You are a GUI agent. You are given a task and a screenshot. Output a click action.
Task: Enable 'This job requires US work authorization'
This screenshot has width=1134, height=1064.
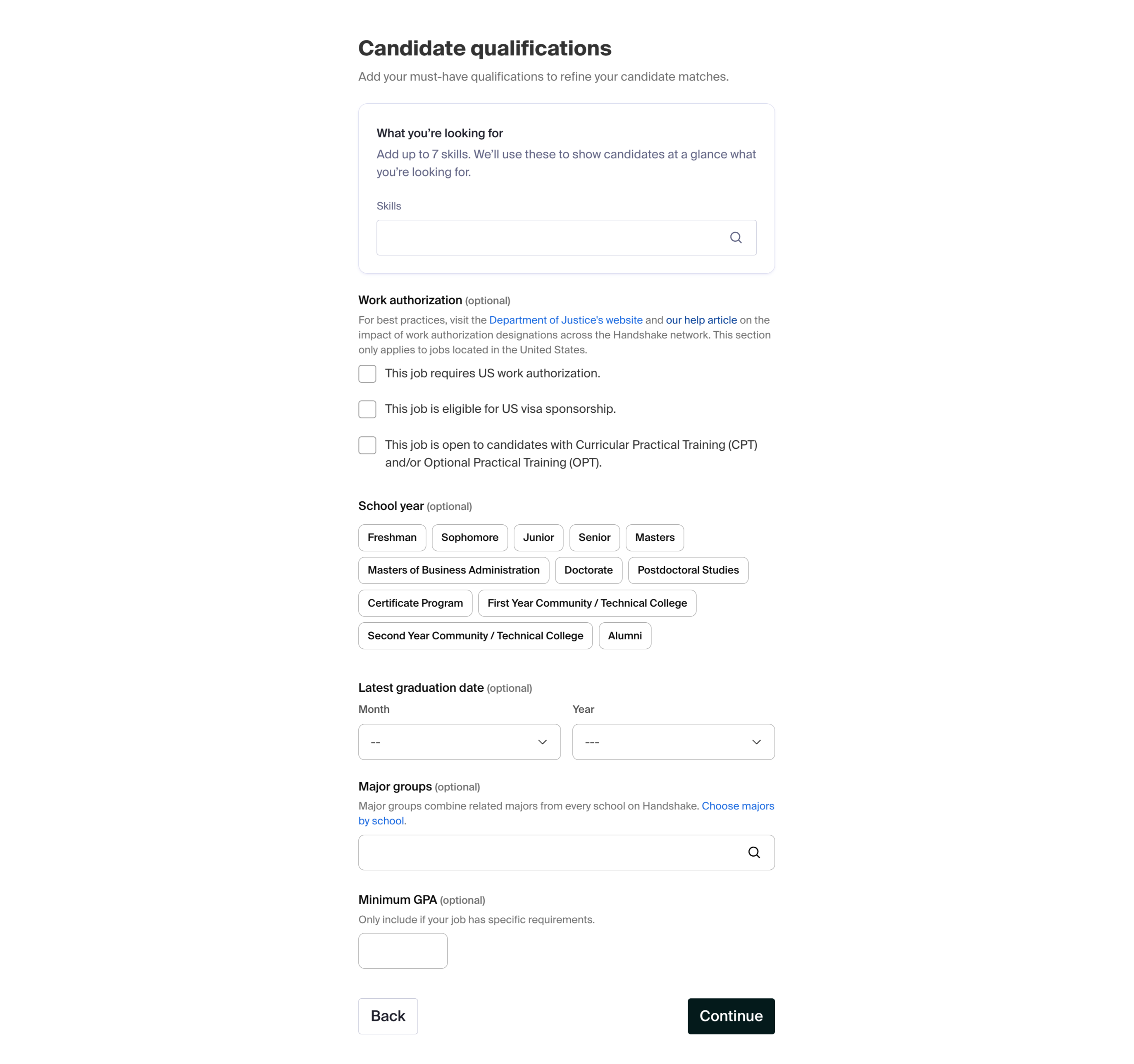click(x=367, y=374)
